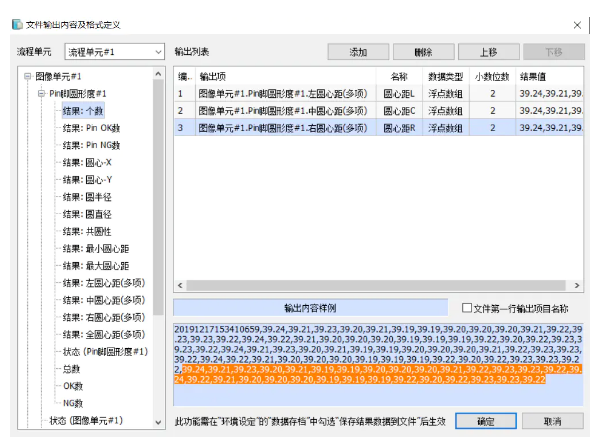Viewport: 607px width, 442px height.
Task: Collapse the Pin脚圆形度#1 tree node
Action: [x=42, y=93]
